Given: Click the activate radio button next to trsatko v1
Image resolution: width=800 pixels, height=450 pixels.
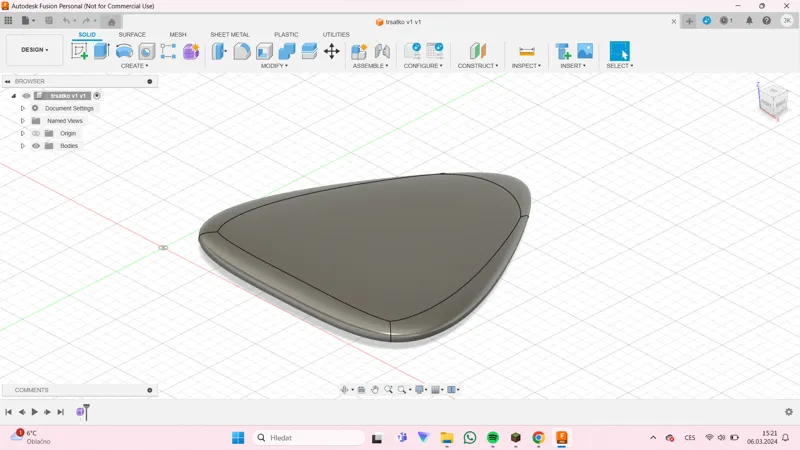Looking at the screenshot, I should (97, 95).
